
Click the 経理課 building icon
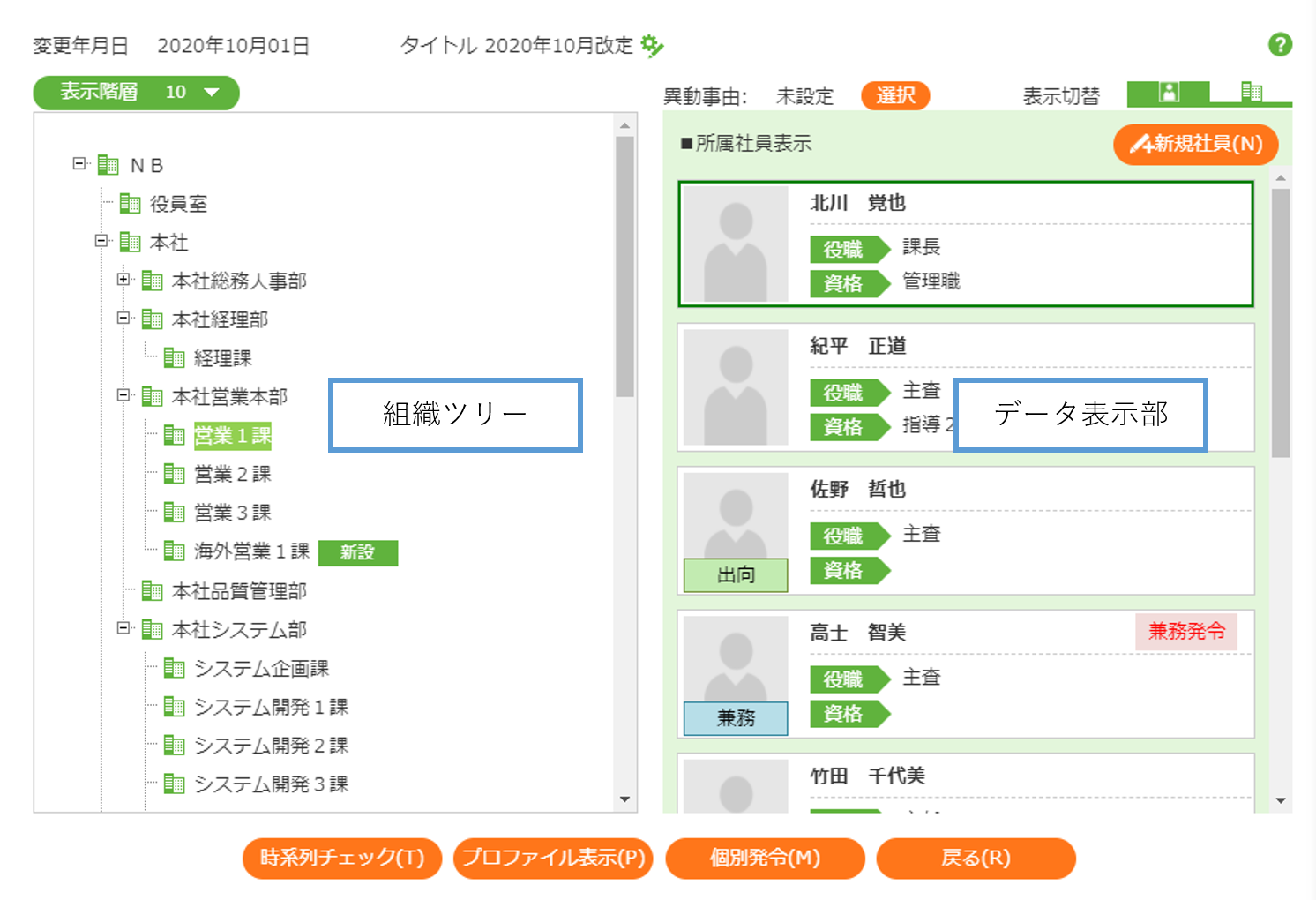tap(175, 357)
